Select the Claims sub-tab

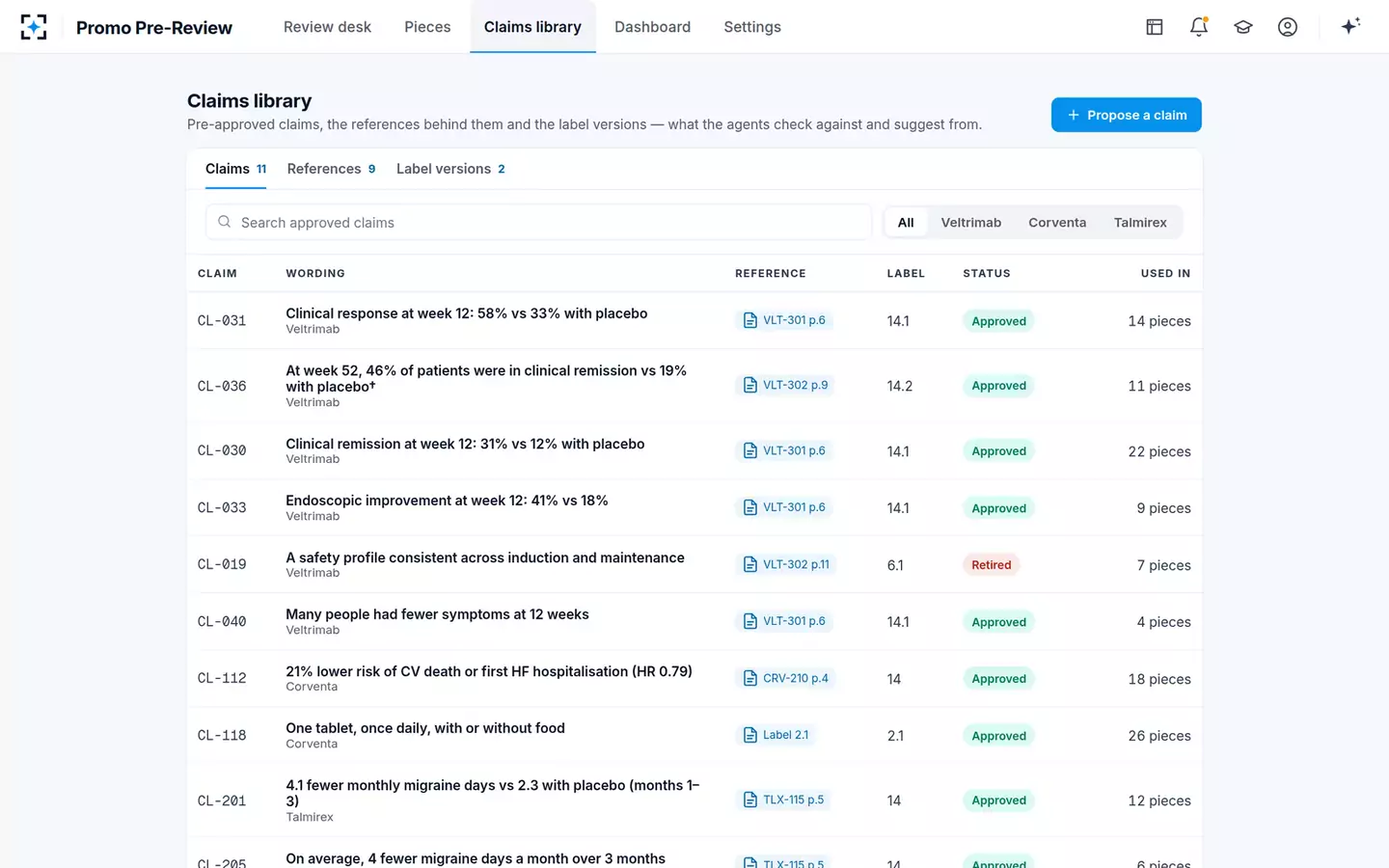tap(235, 169)
